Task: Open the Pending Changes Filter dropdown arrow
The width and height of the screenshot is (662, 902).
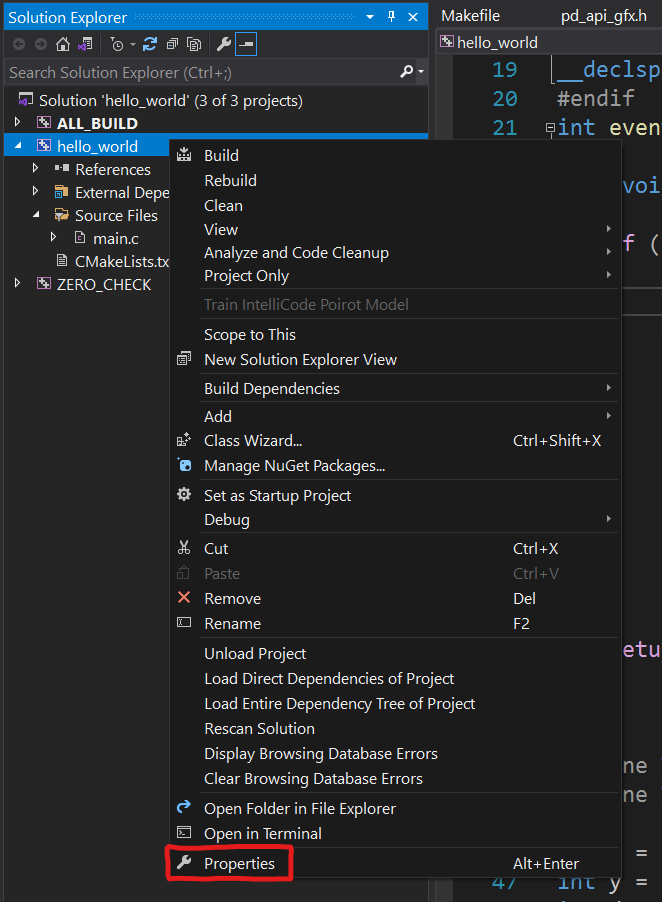Action: tap(132, 44)
